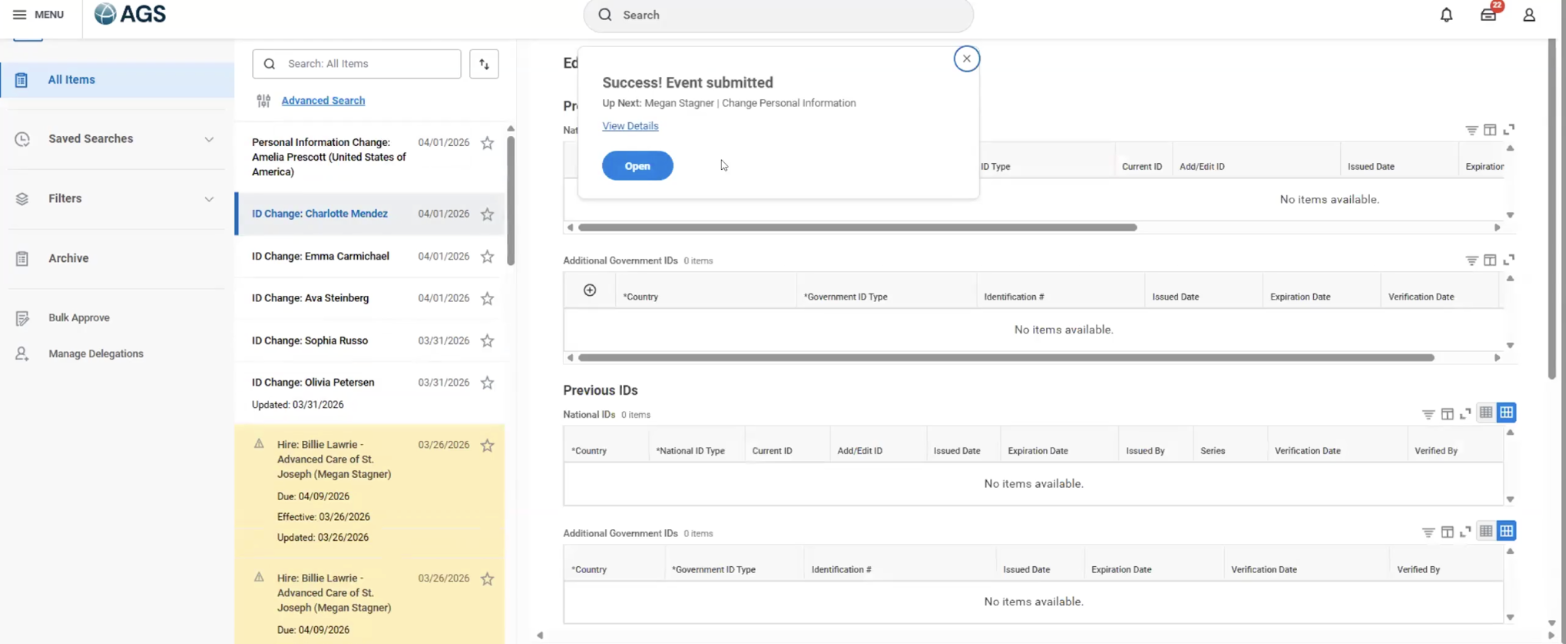Click the inbox list vertical scrollbar
Screen dimensions: 1566x644
(x=511, y=200)
